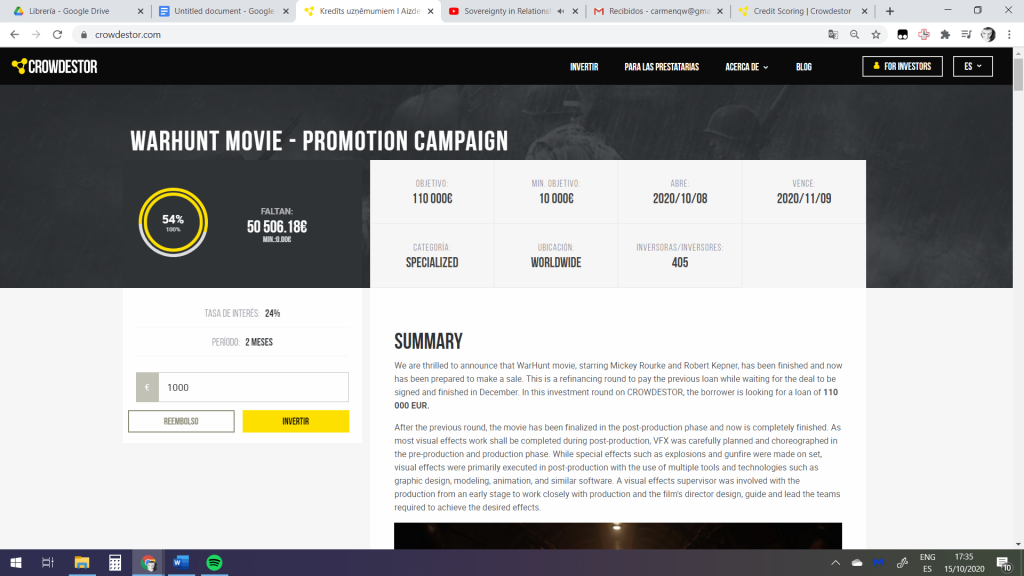Click the pen and link tray icon
The image size is (1024, 576).
(902, 562)
